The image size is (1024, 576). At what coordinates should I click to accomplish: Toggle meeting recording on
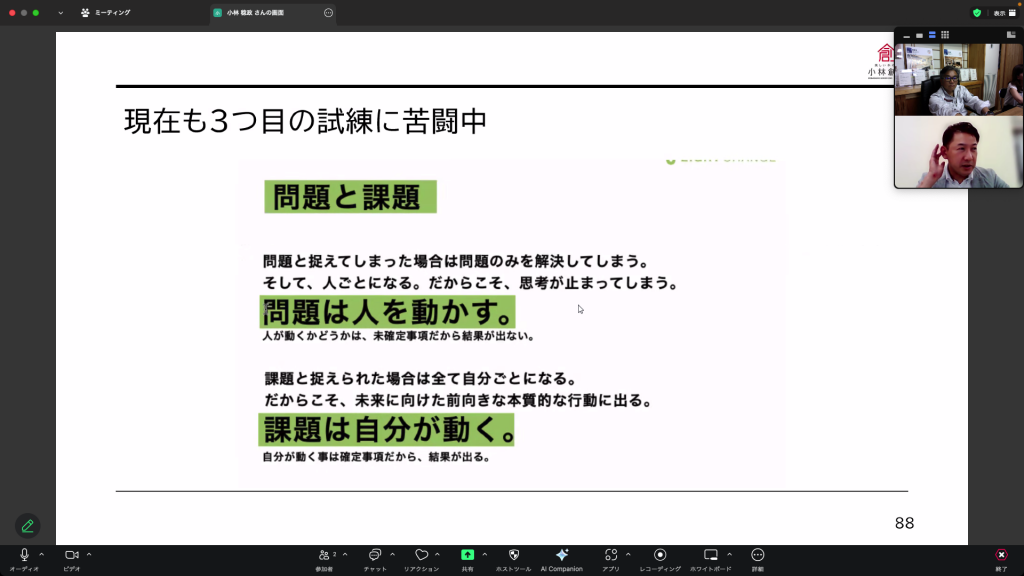point(660,555)
